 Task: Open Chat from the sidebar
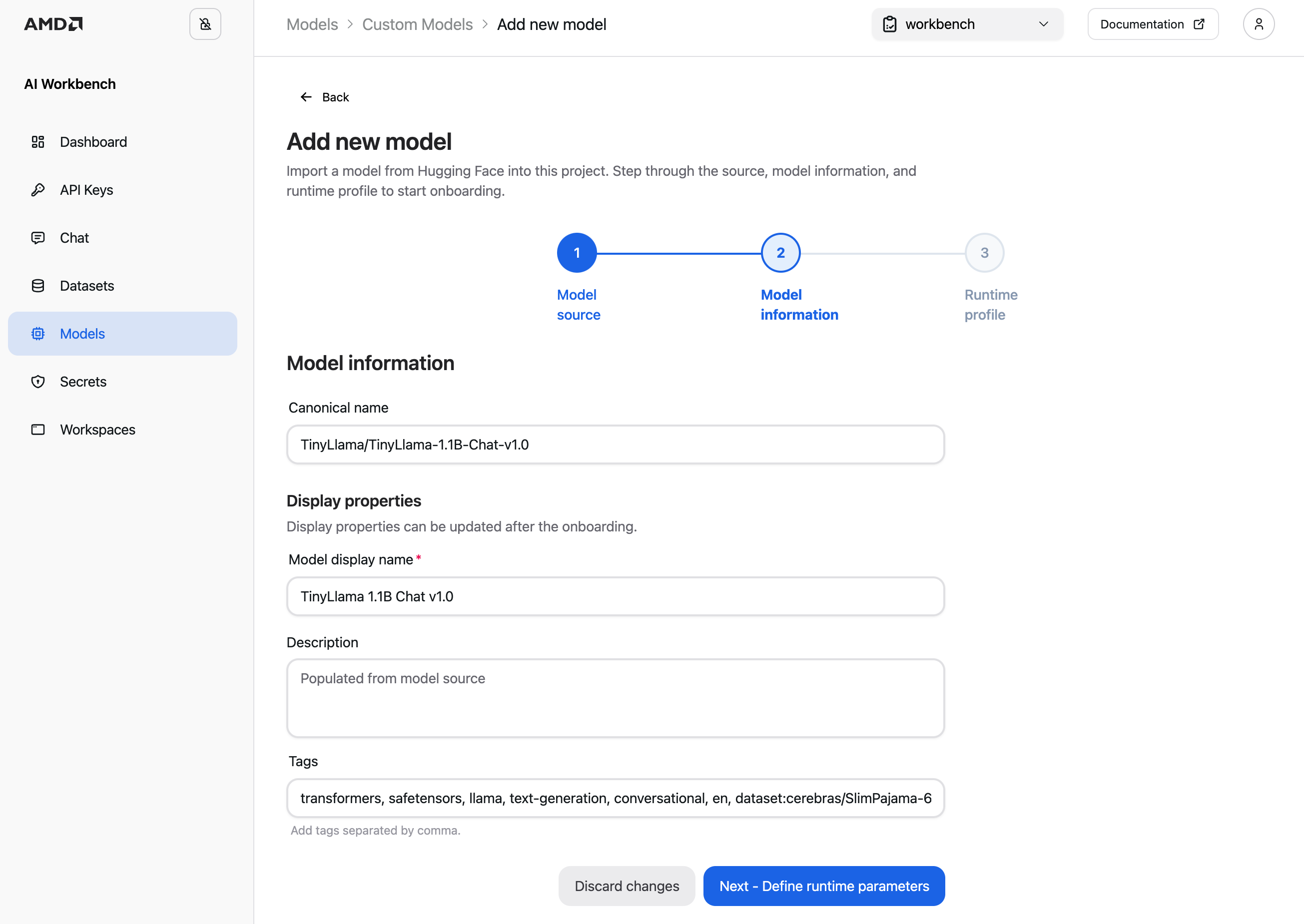click(x=122, y=238)
